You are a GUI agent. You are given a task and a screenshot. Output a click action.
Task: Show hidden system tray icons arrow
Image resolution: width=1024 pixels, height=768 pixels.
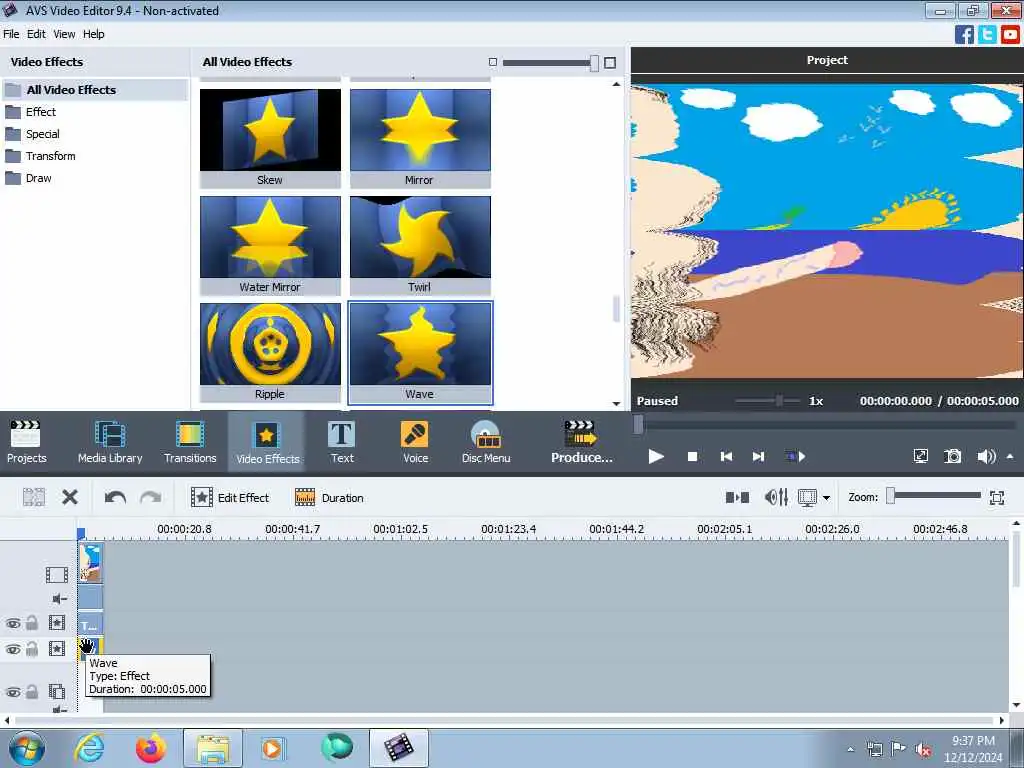[850, 749]
